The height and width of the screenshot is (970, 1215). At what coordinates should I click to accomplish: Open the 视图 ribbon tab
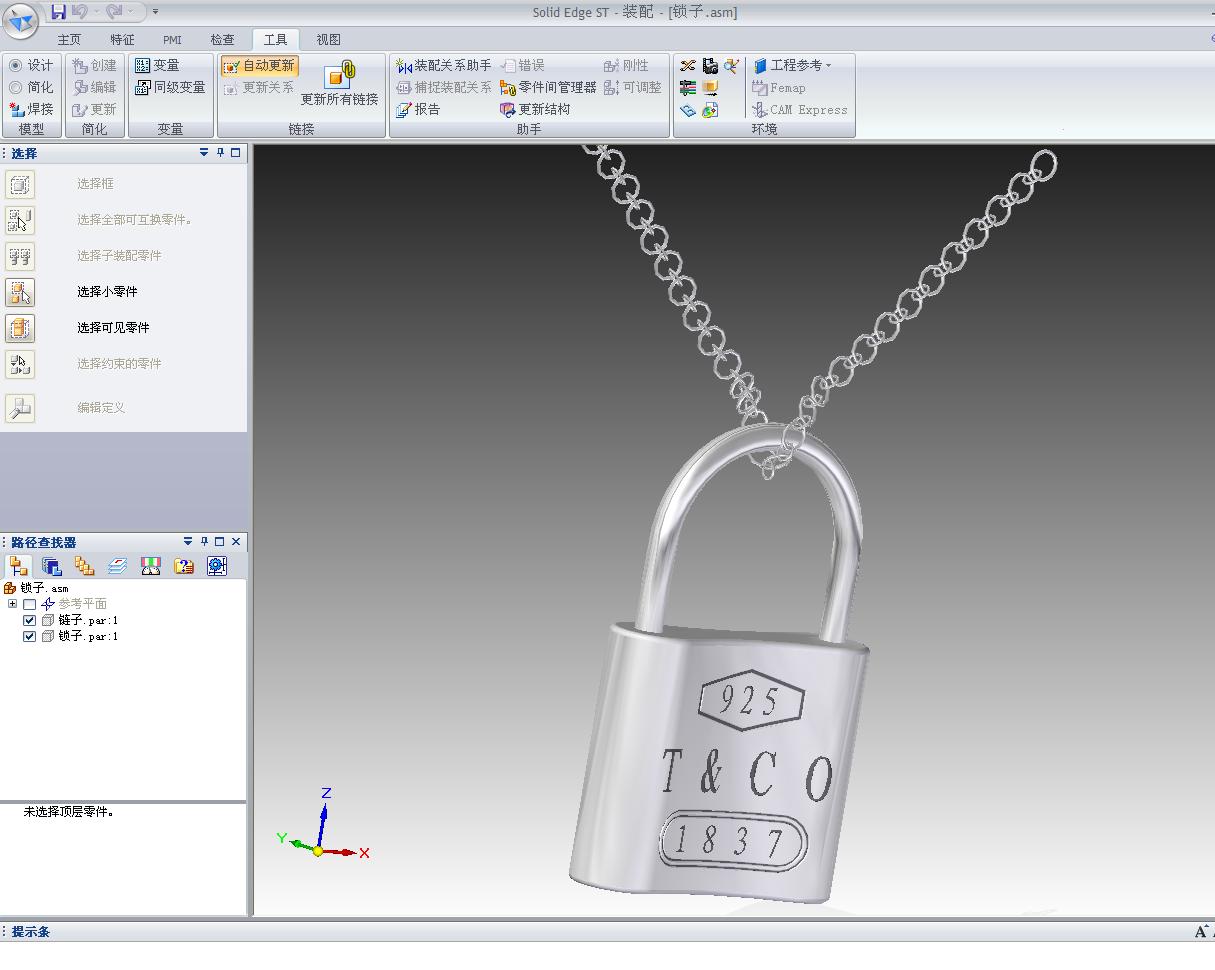click(328, 40)
